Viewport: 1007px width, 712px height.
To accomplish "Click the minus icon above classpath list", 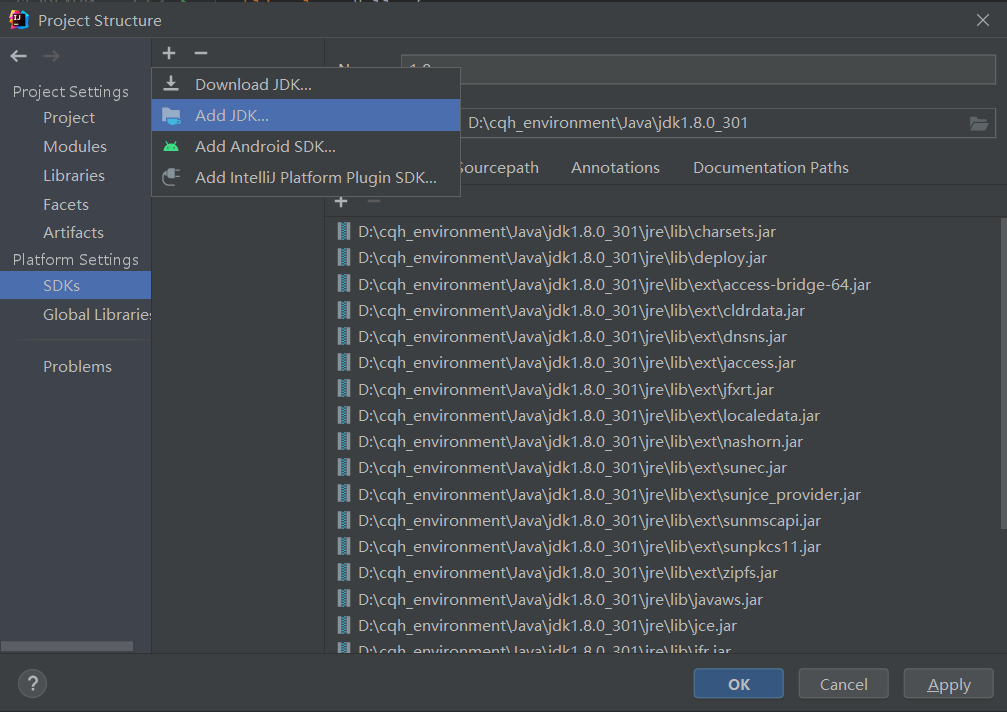I will pyautogui.click(x=374, y=202).
